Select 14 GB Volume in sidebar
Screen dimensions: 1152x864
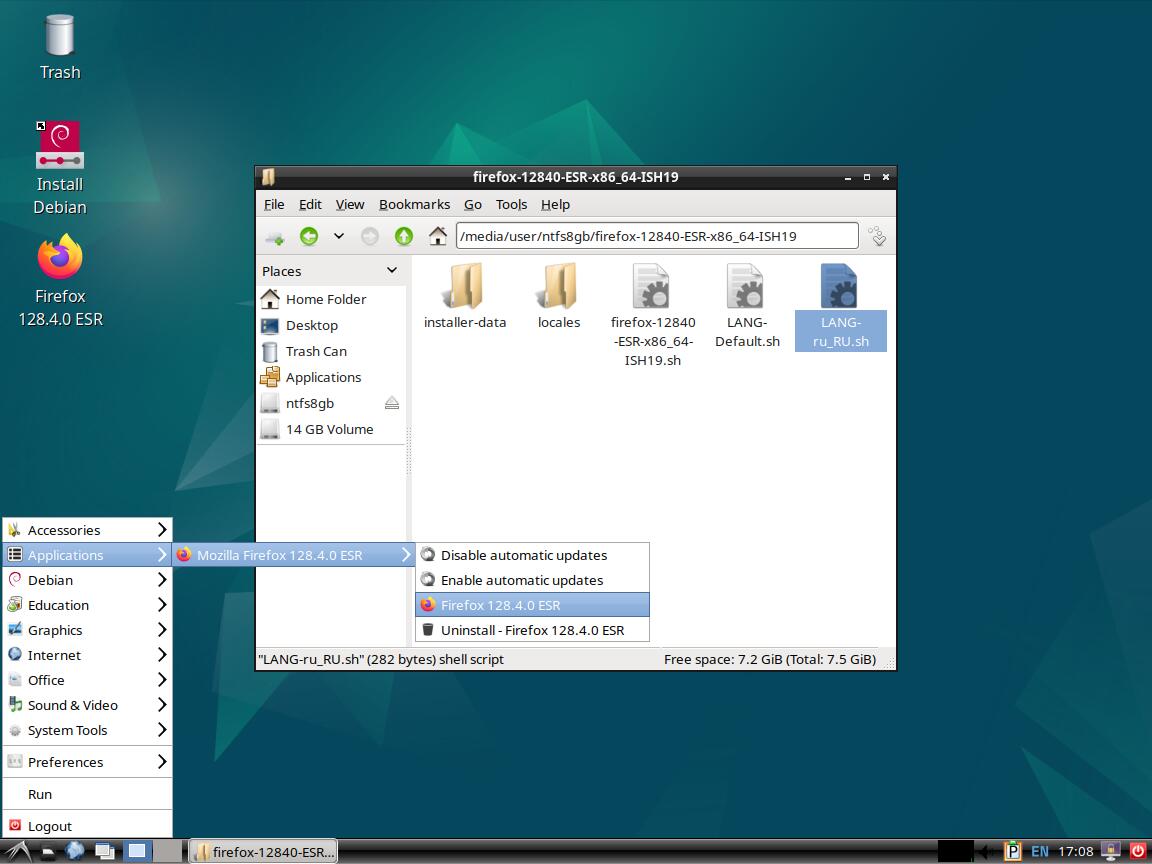pos(331,430)
